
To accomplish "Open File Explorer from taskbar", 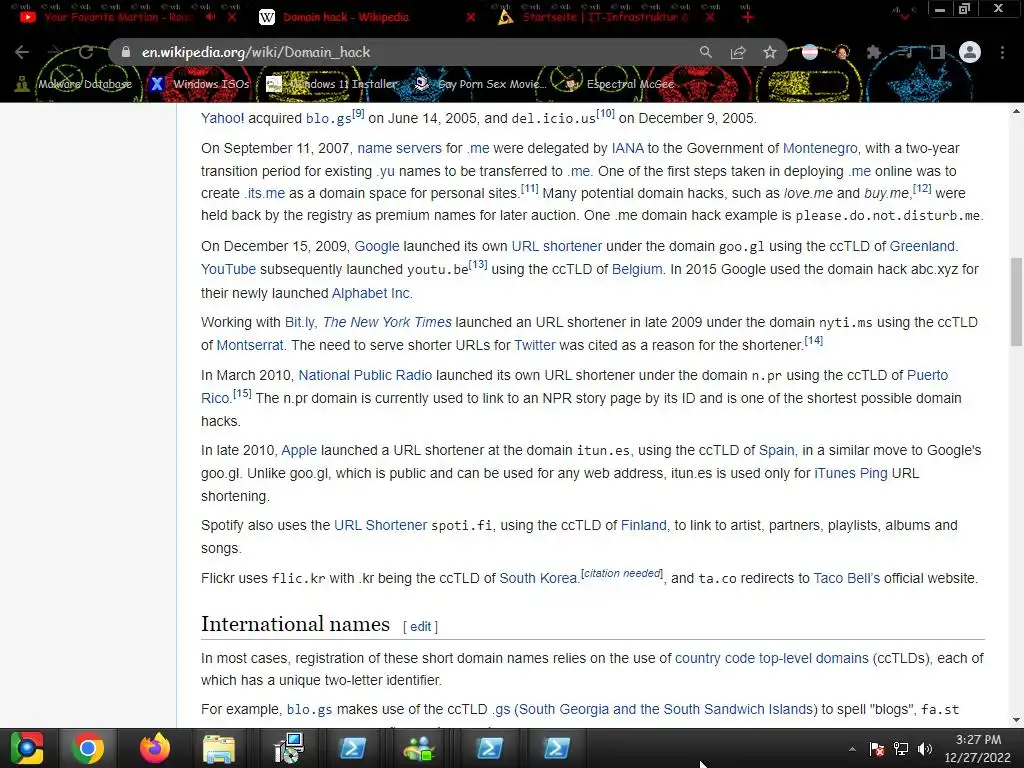I will (x=219, y=748).
